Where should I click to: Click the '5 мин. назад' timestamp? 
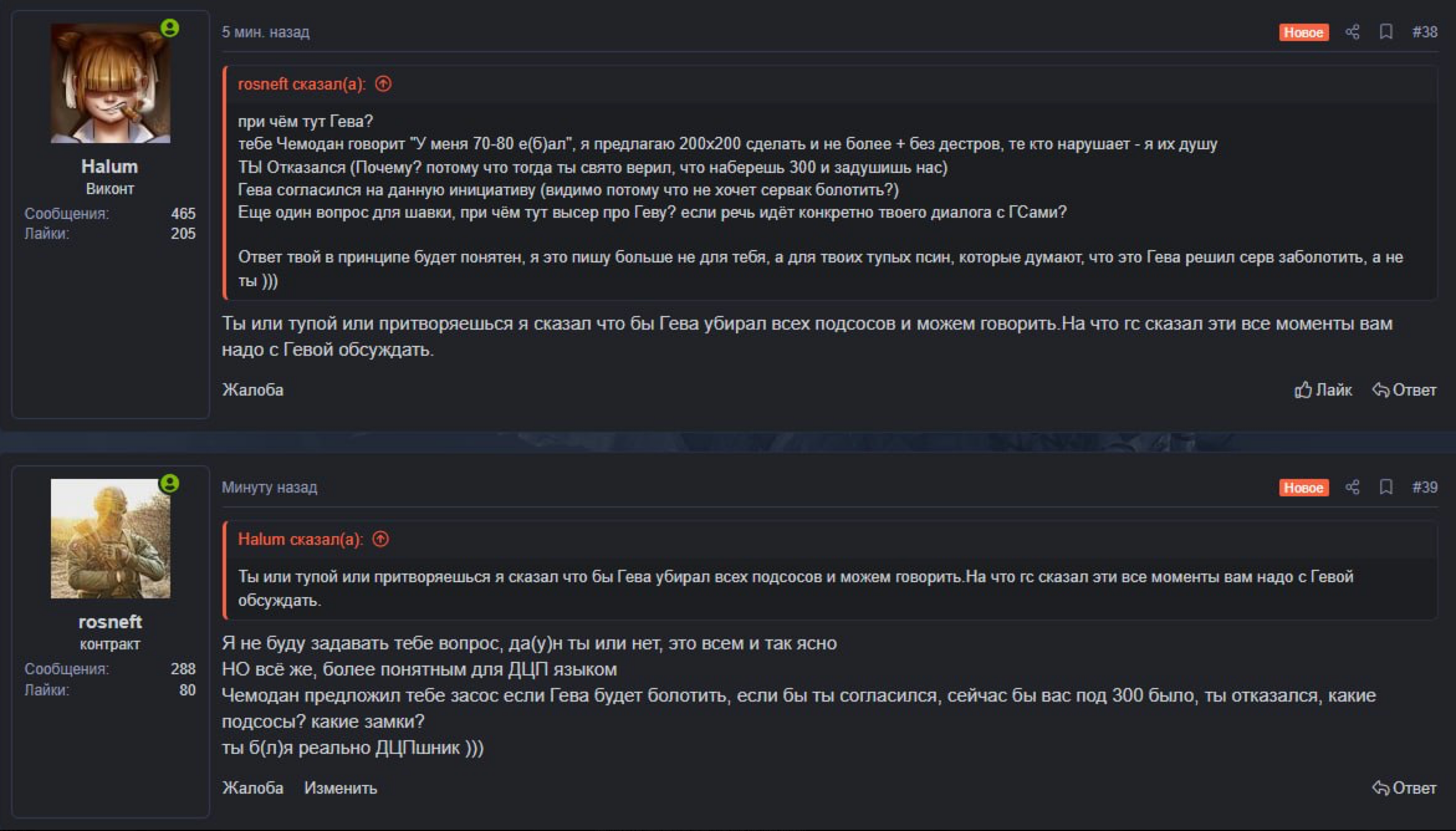(265, 32)
